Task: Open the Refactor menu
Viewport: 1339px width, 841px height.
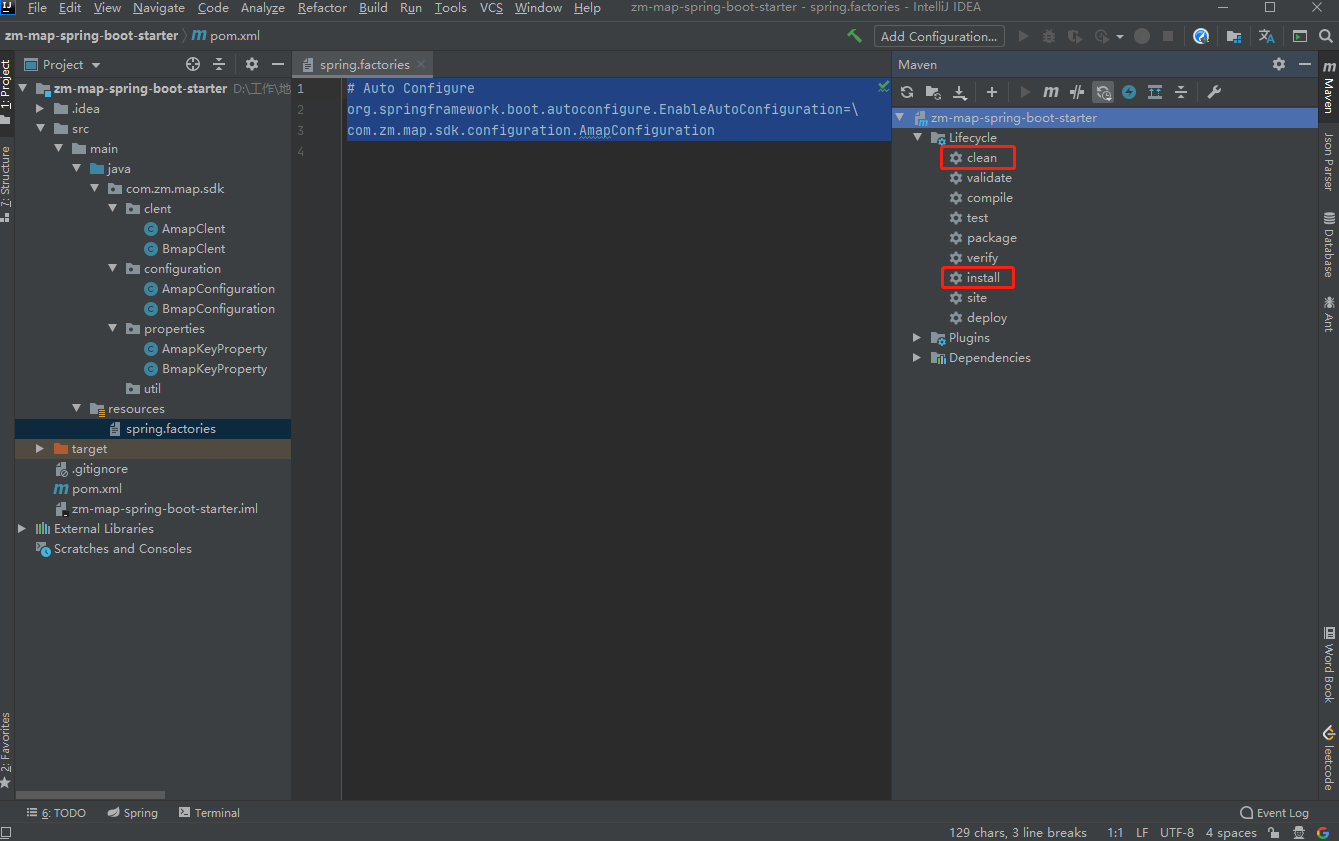Action: (x=322, y=8)
